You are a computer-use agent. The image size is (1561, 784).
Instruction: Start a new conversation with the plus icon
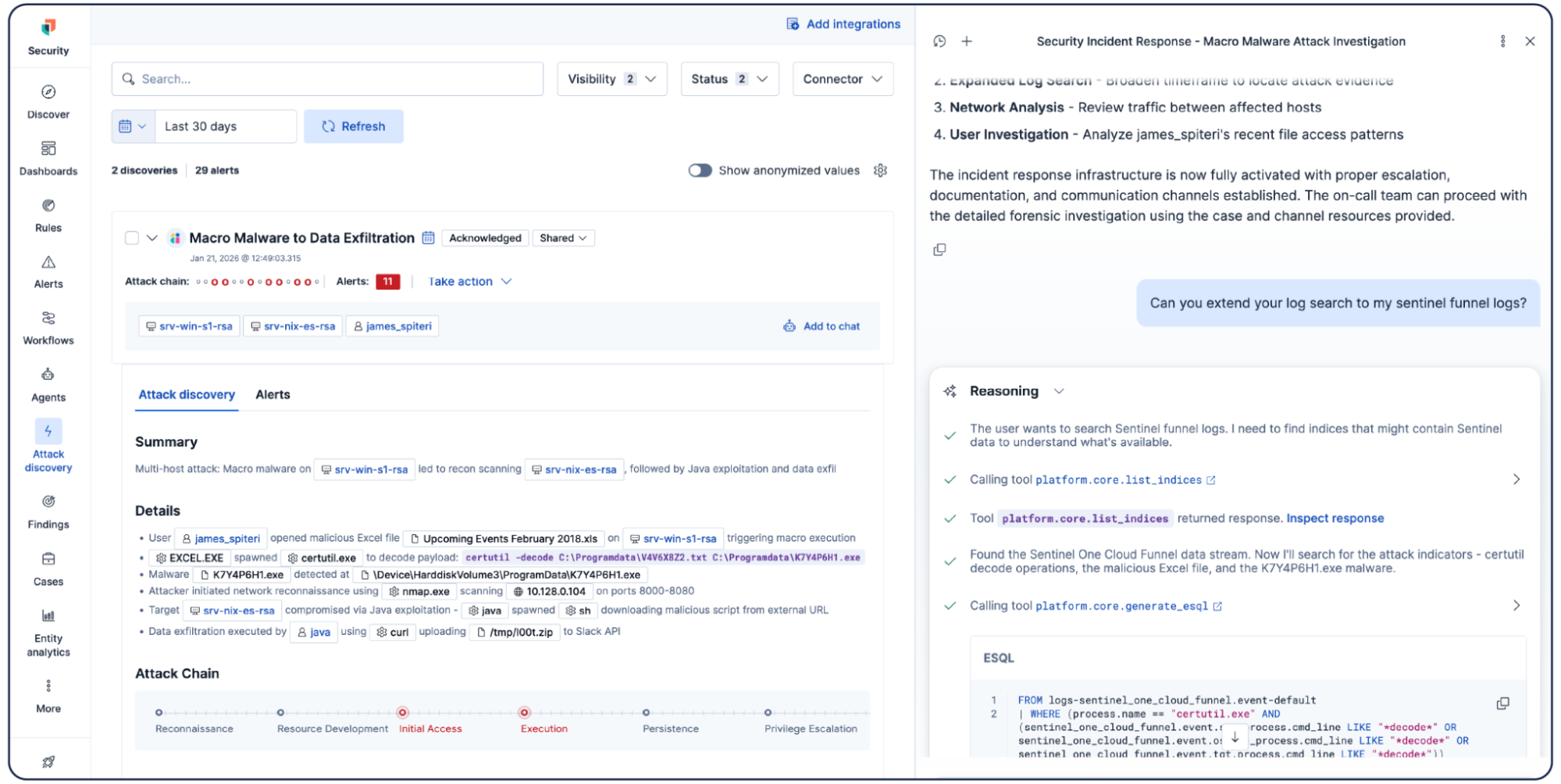(967, 41)
